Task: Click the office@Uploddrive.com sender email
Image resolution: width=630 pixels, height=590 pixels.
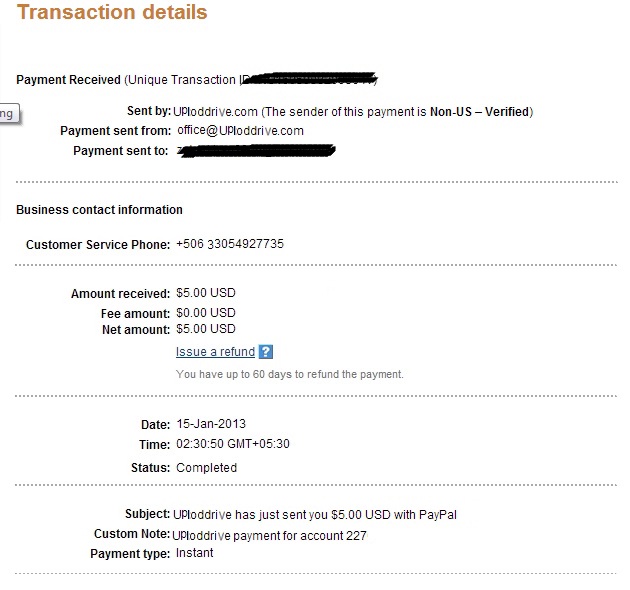Action: pyautogui.click(x=240, y=131)
